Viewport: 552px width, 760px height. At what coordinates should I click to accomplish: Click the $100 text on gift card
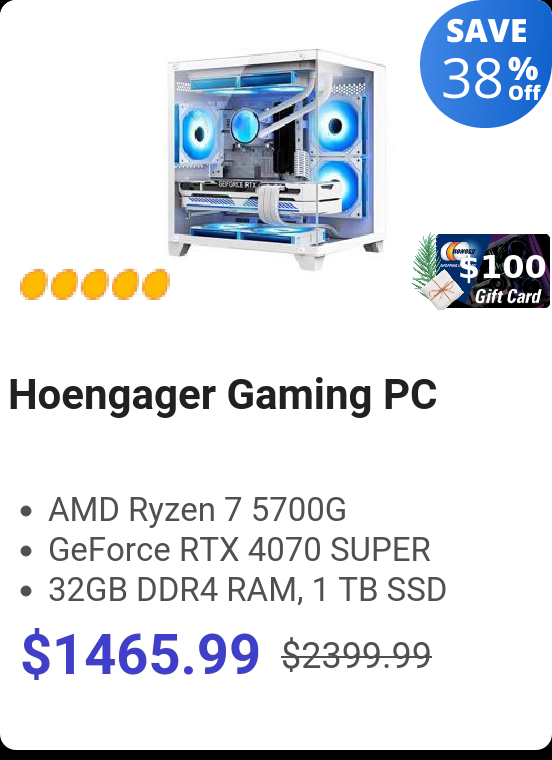click(x=502, y=267)
